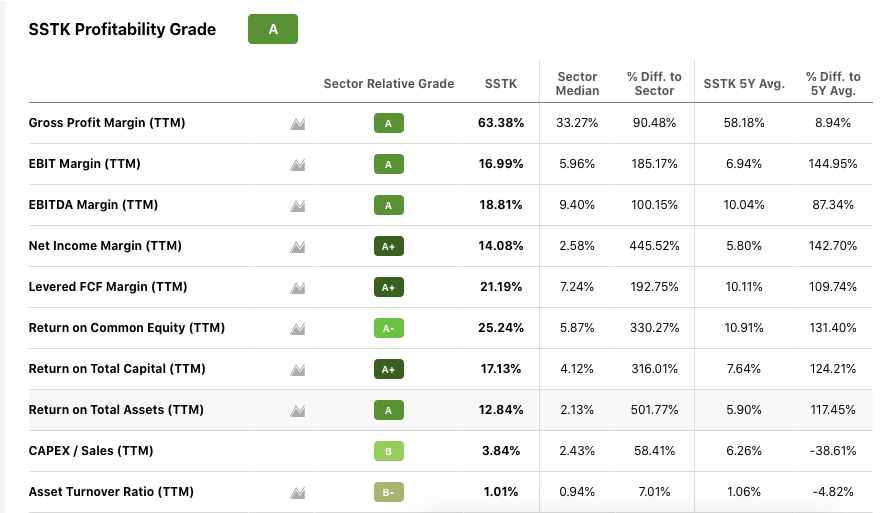
Task: View Return on Common Equity chart icon
Action: click(297, 328)
